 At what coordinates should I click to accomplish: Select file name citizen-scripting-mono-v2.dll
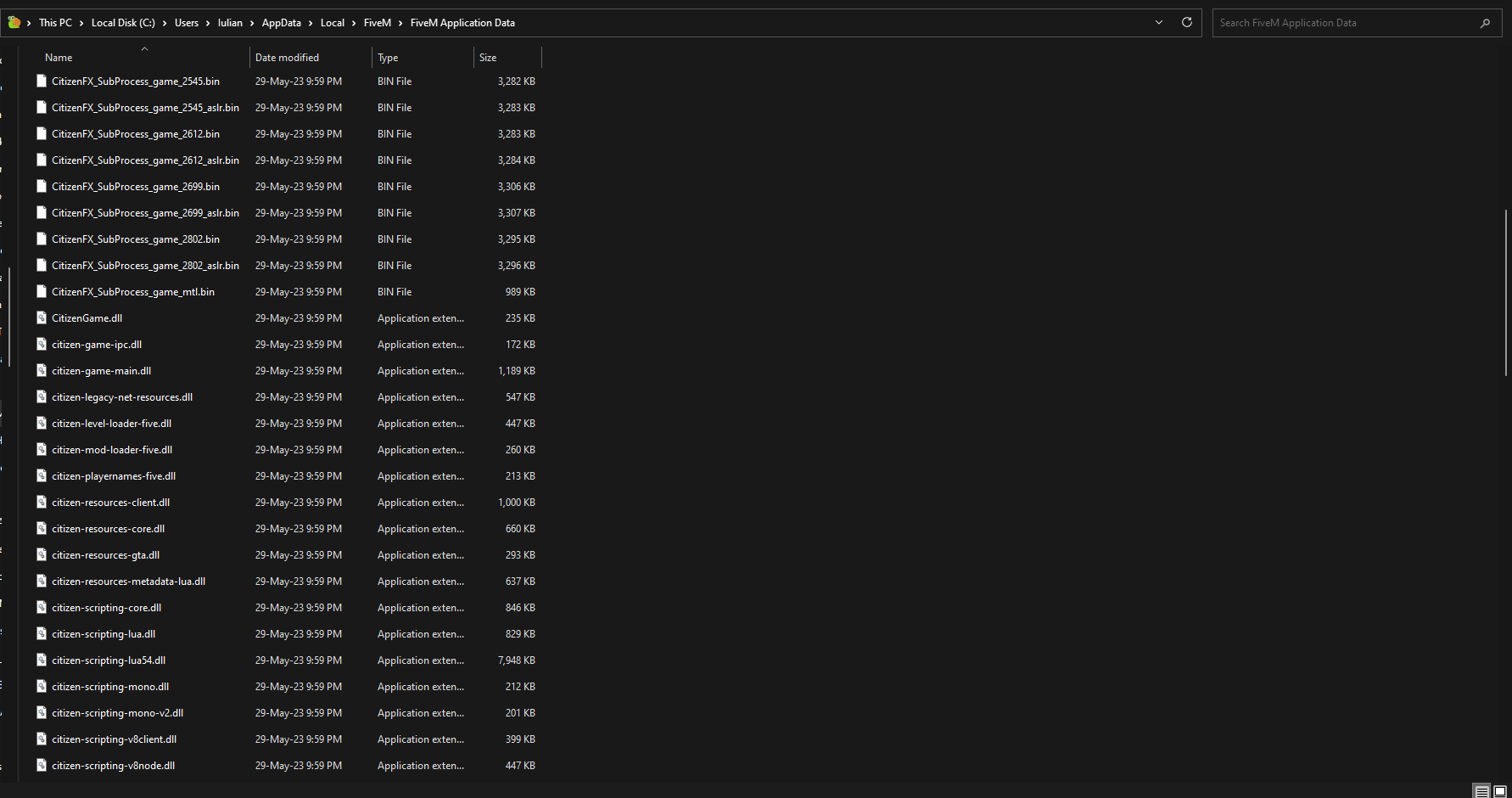(117, 713)
